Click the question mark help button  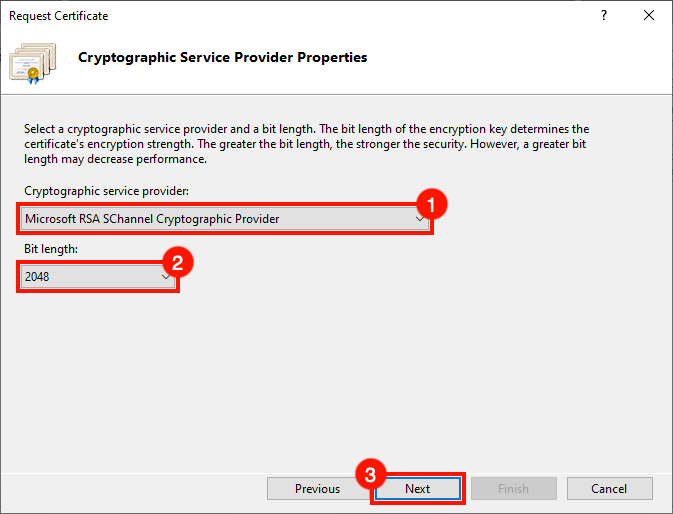tap(603, 16)
